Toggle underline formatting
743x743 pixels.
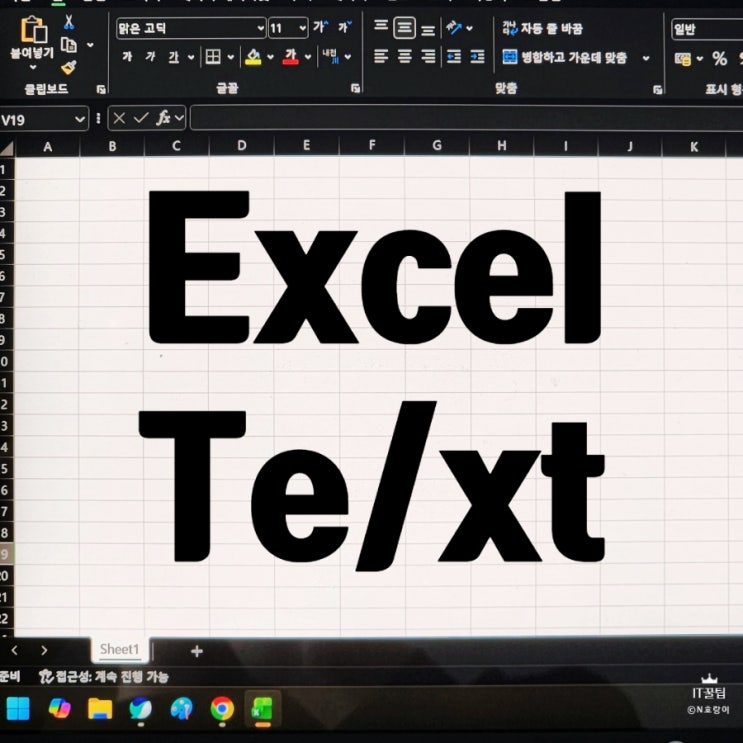coord(173,57)
